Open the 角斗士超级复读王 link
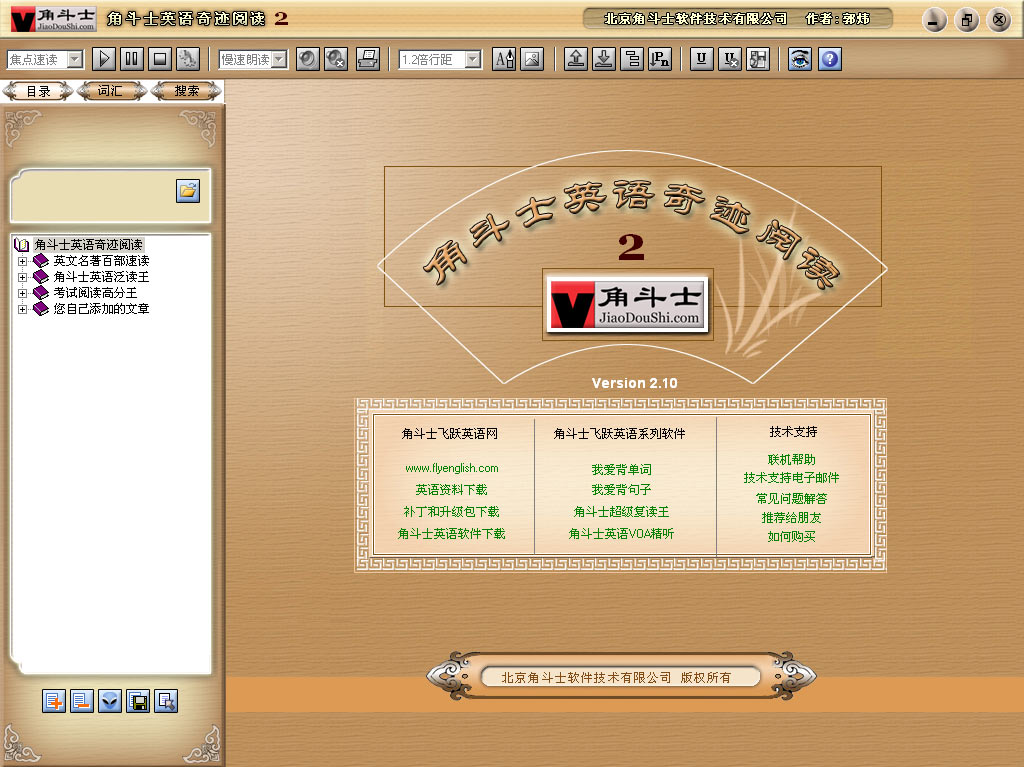Viewport: 1024px width, 767px height. tap(621, 512)
